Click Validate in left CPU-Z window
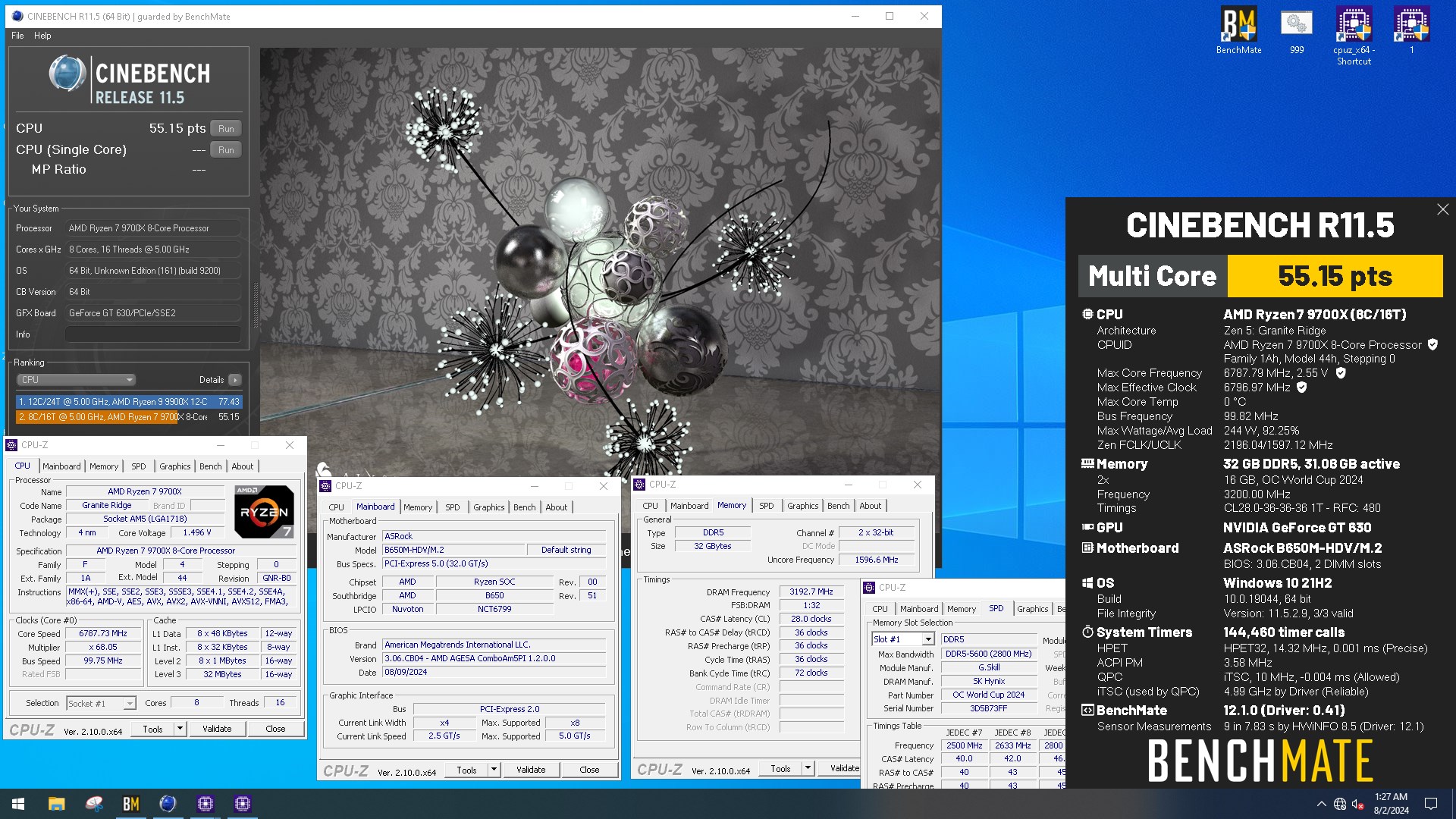This screenshot has height=819, width=1456. click(x=217, y=729)
